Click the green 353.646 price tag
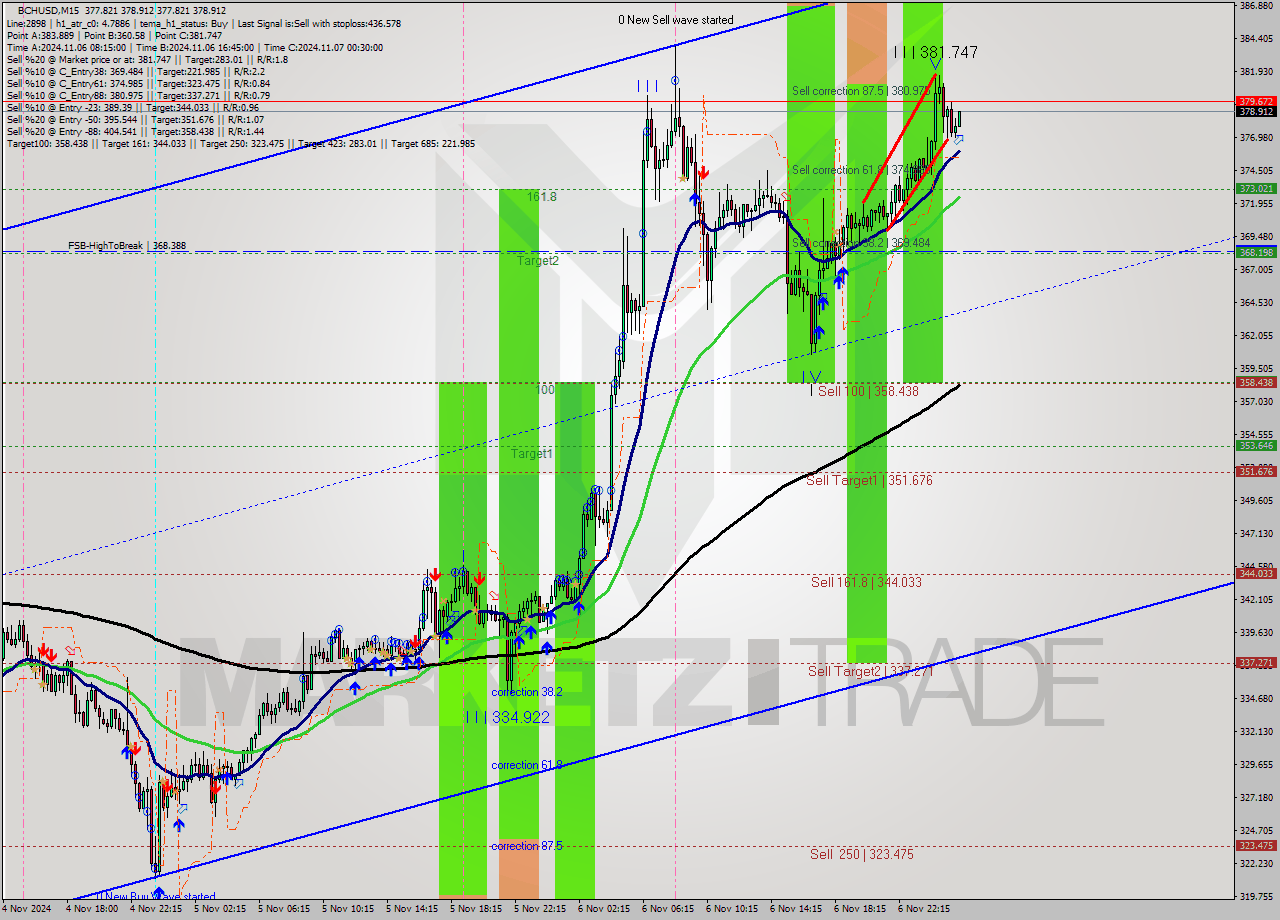 tap(1256, 445)
